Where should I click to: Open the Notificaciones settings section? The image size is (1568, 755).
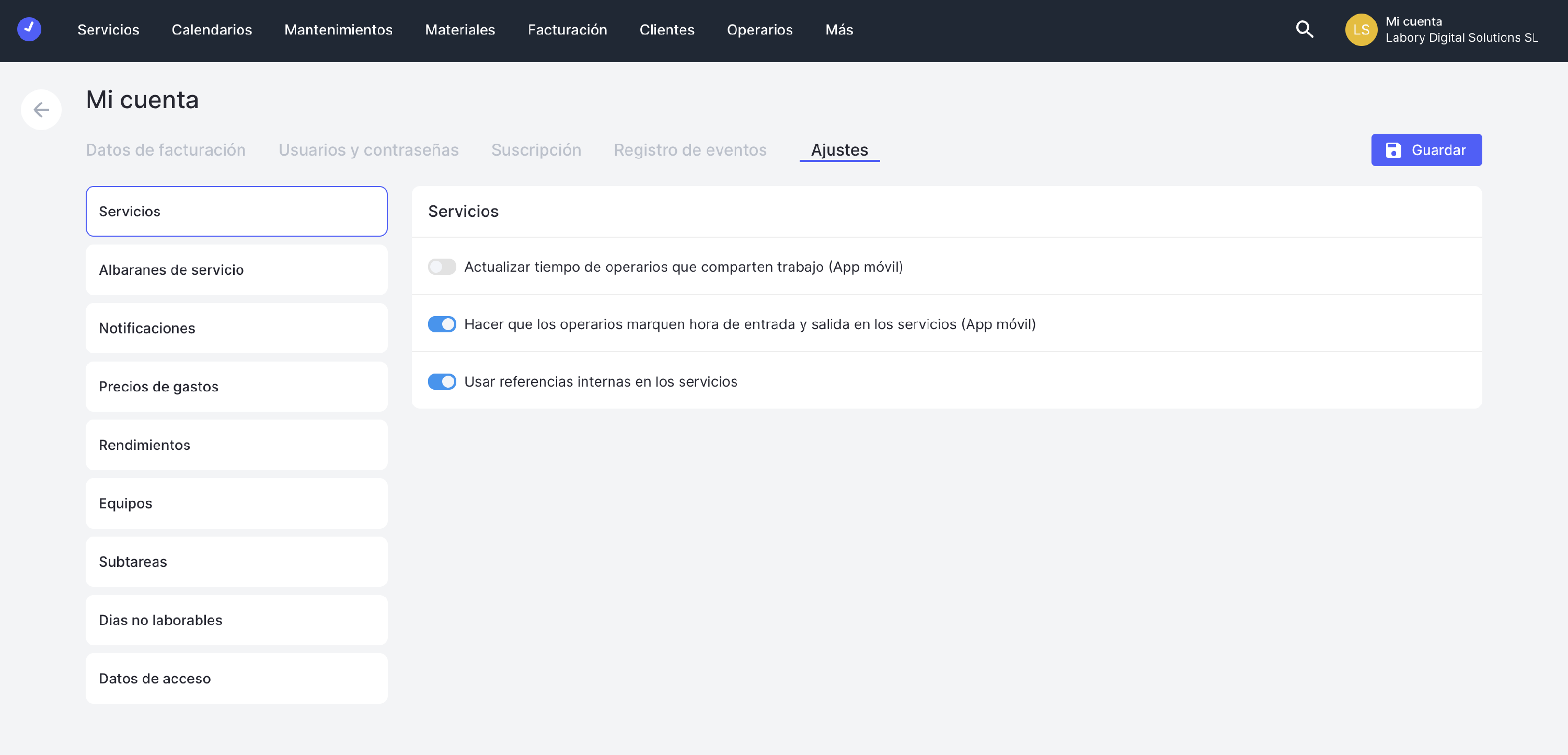pyautogui.click(x=236, y=329)
